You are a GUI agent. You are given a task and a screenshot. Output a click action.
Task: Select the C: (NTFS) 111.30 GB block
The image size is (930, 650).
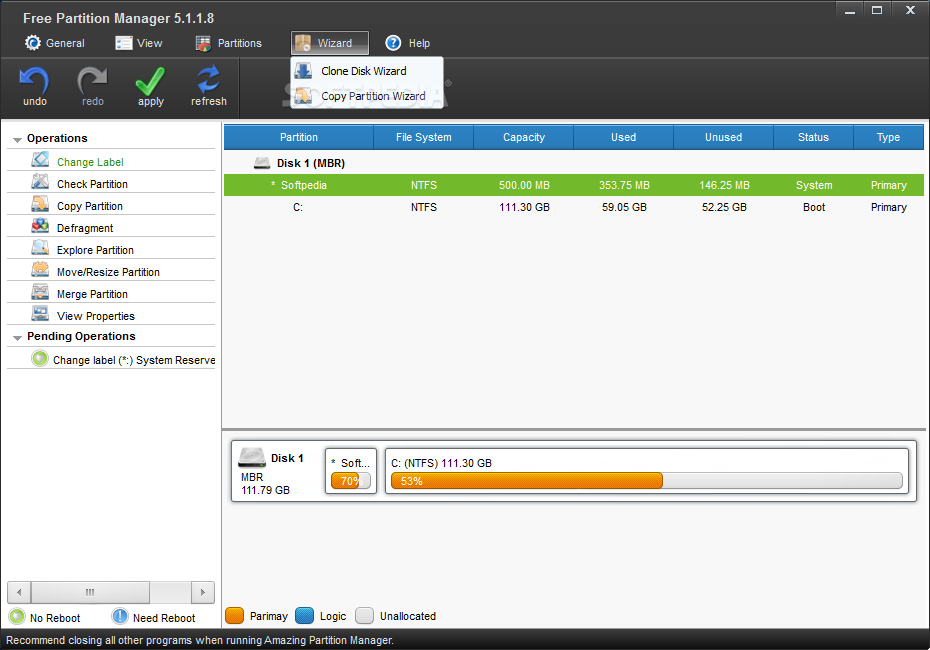tap(646, 471)
